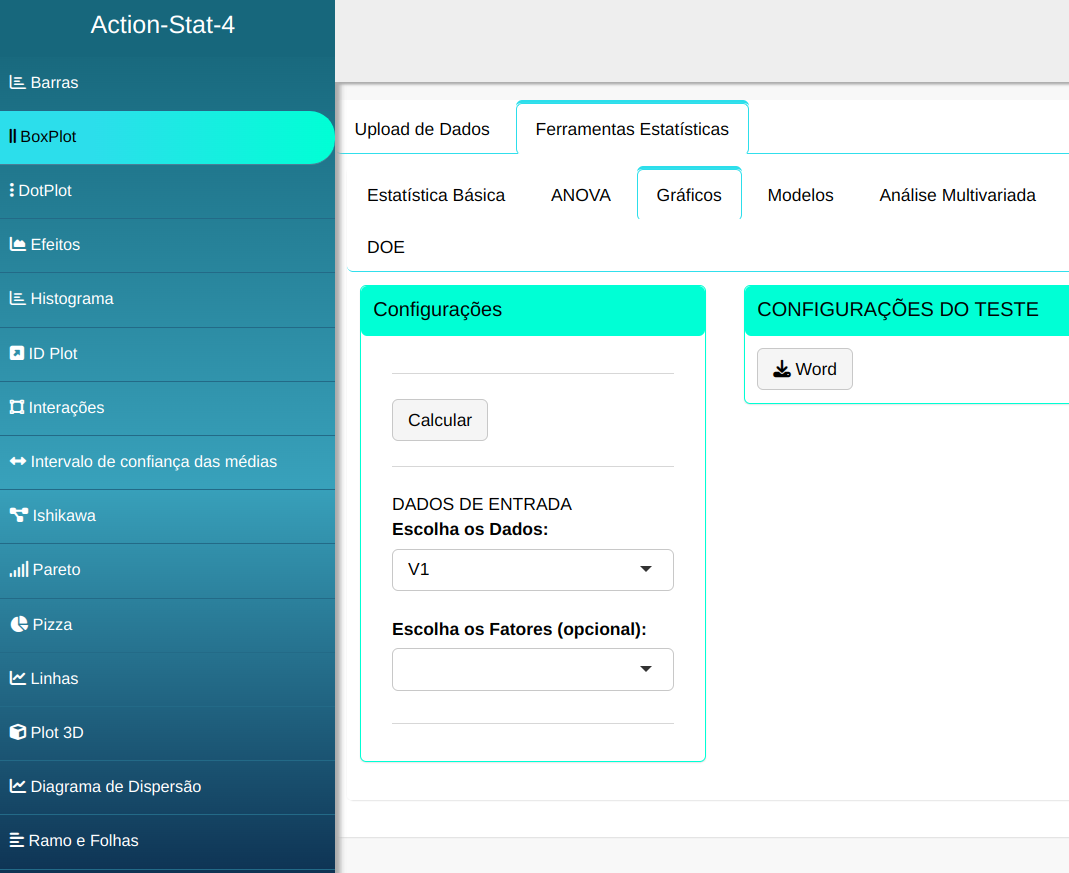This screenshot has height=873, width=1069.
Task: Go to the Análise Multivariada tab
Action: click(957, 195)
